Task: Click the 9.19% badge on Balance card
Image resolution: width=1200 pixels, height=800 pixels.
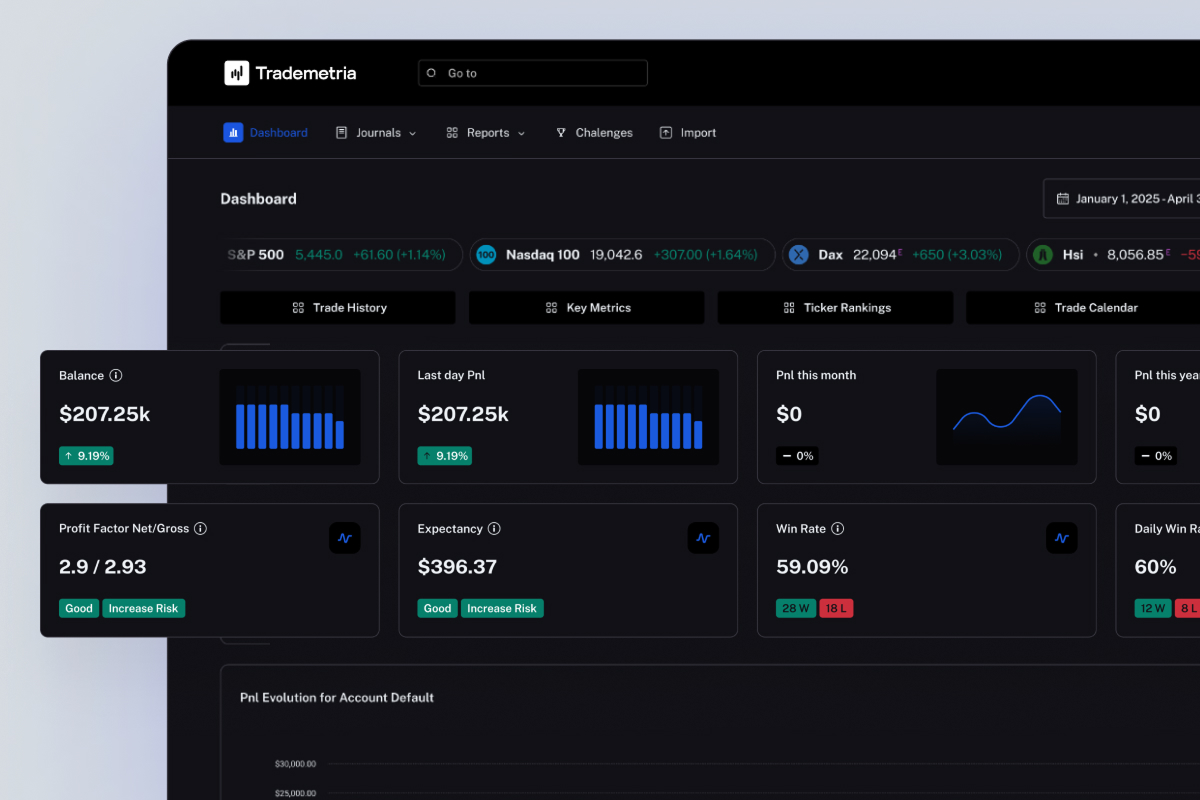Action: coord(86,456)
